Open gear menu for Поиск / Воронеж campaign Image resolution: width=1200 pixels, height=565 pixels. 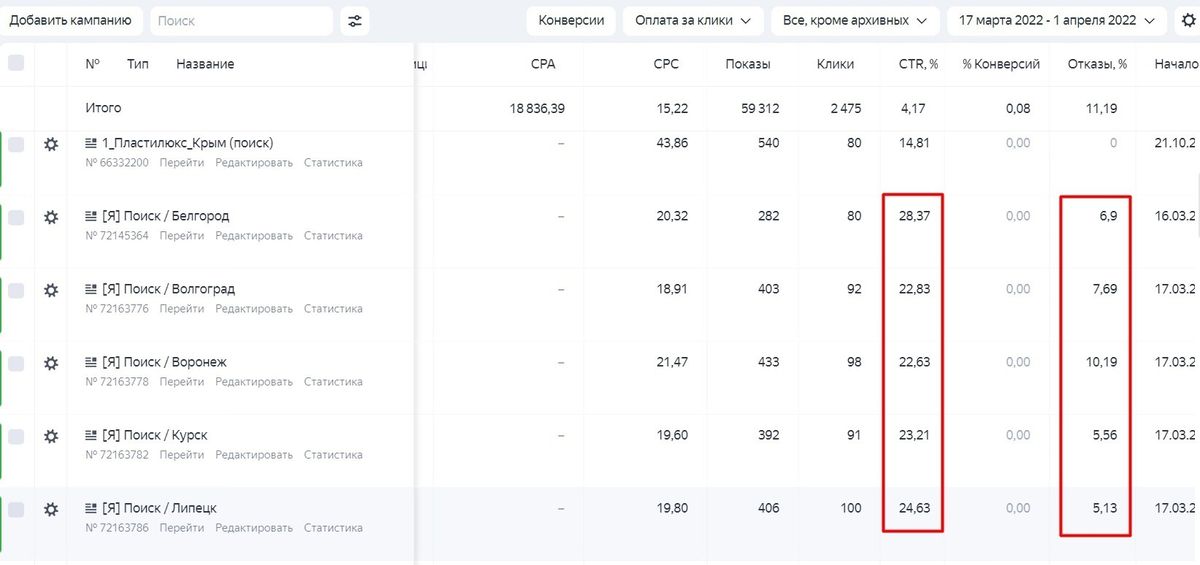51,363
